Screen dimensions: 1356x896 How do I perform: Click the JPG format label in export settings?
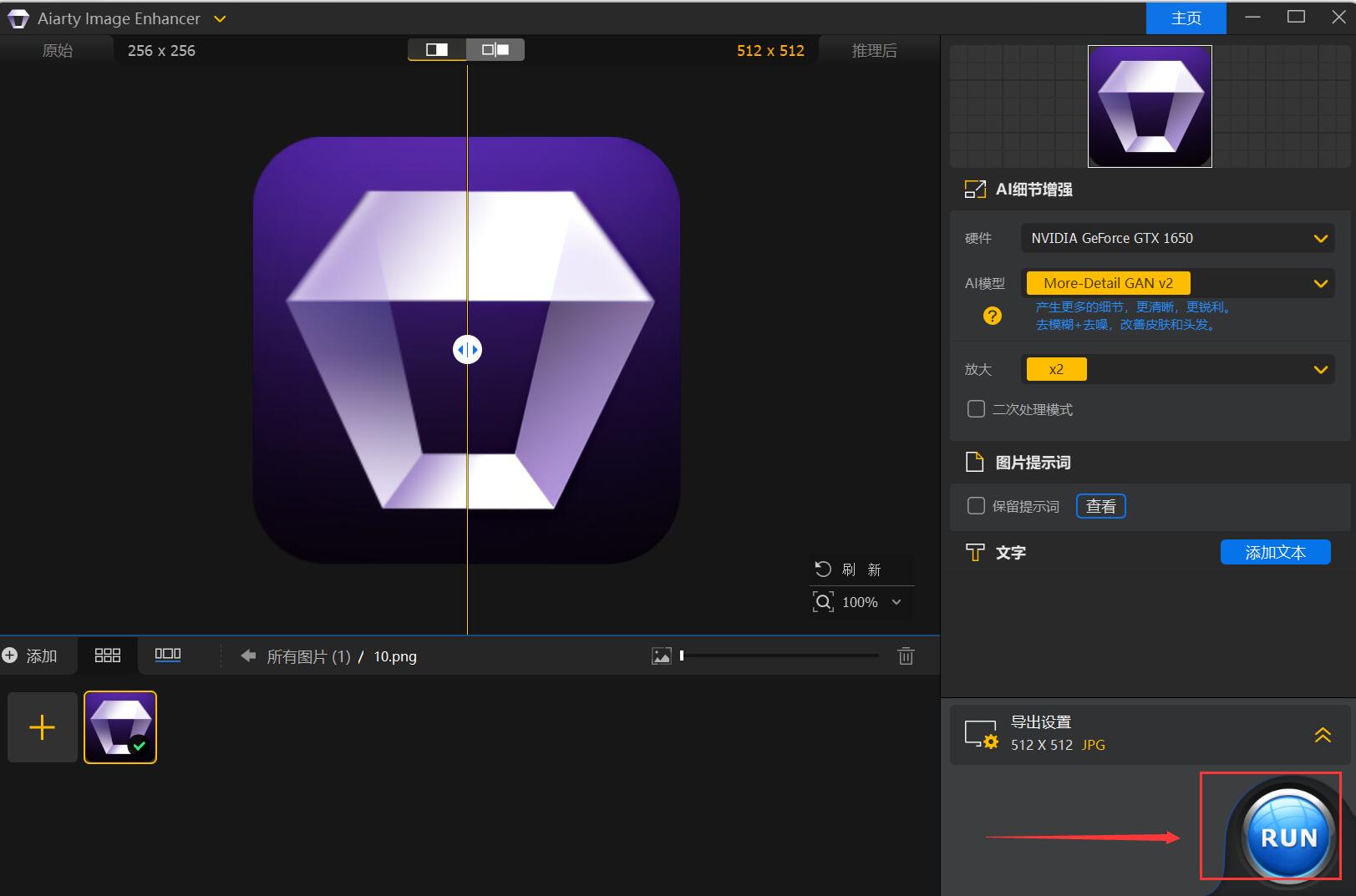tap(1093, 745)
